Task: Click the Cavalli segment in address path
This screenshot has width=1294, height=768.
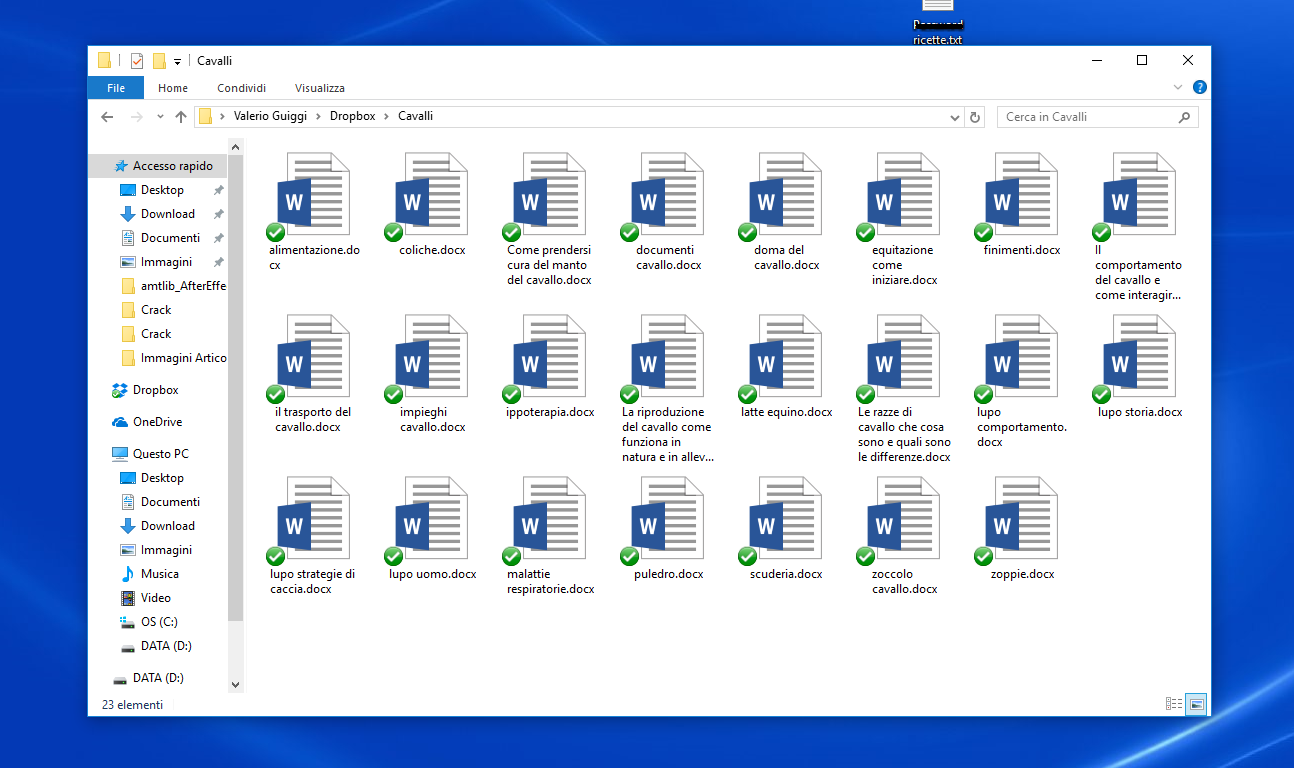Action: (415, 116)
